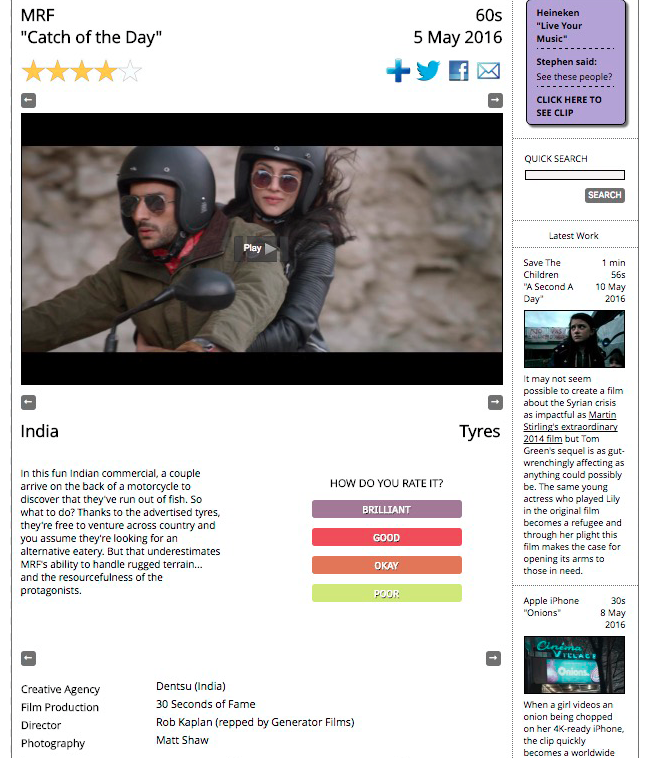Share the ad via Facebook icon
The height and width of the screenshot is (758, 655).
(x=459, y=71)
